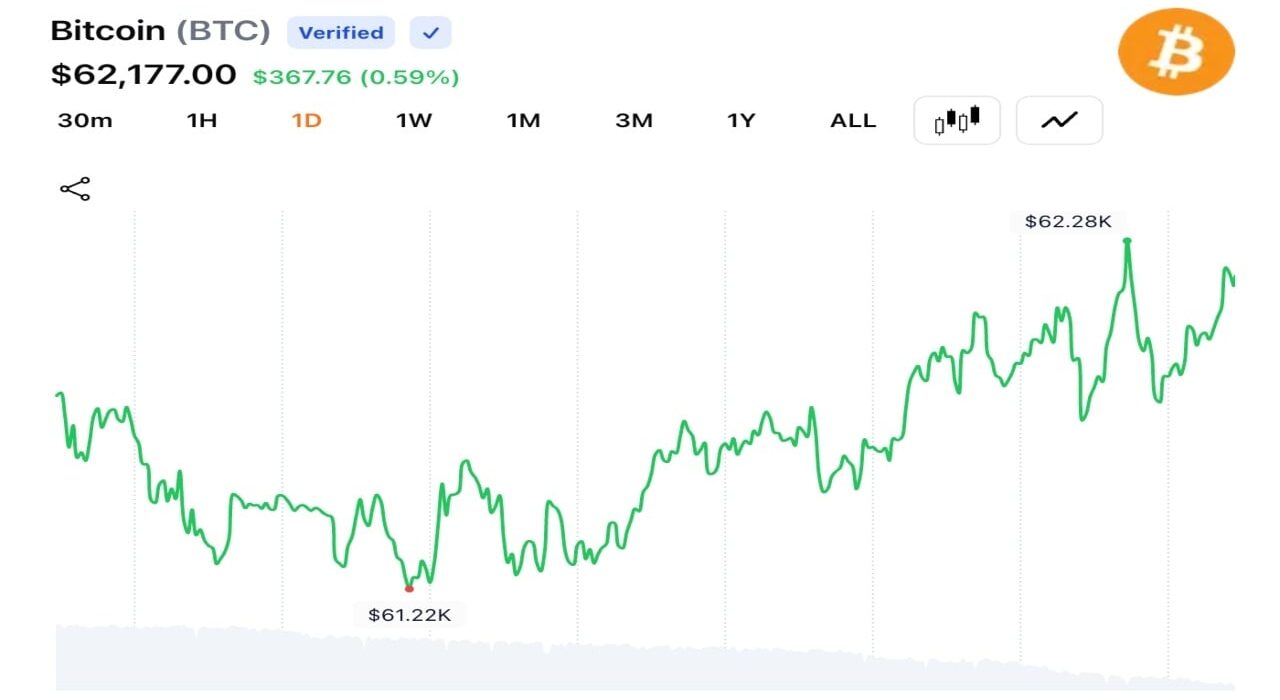Screen dimensions: 1280x700
Task: Select the 1W timeframe
Action: click(x=414, y=121)
